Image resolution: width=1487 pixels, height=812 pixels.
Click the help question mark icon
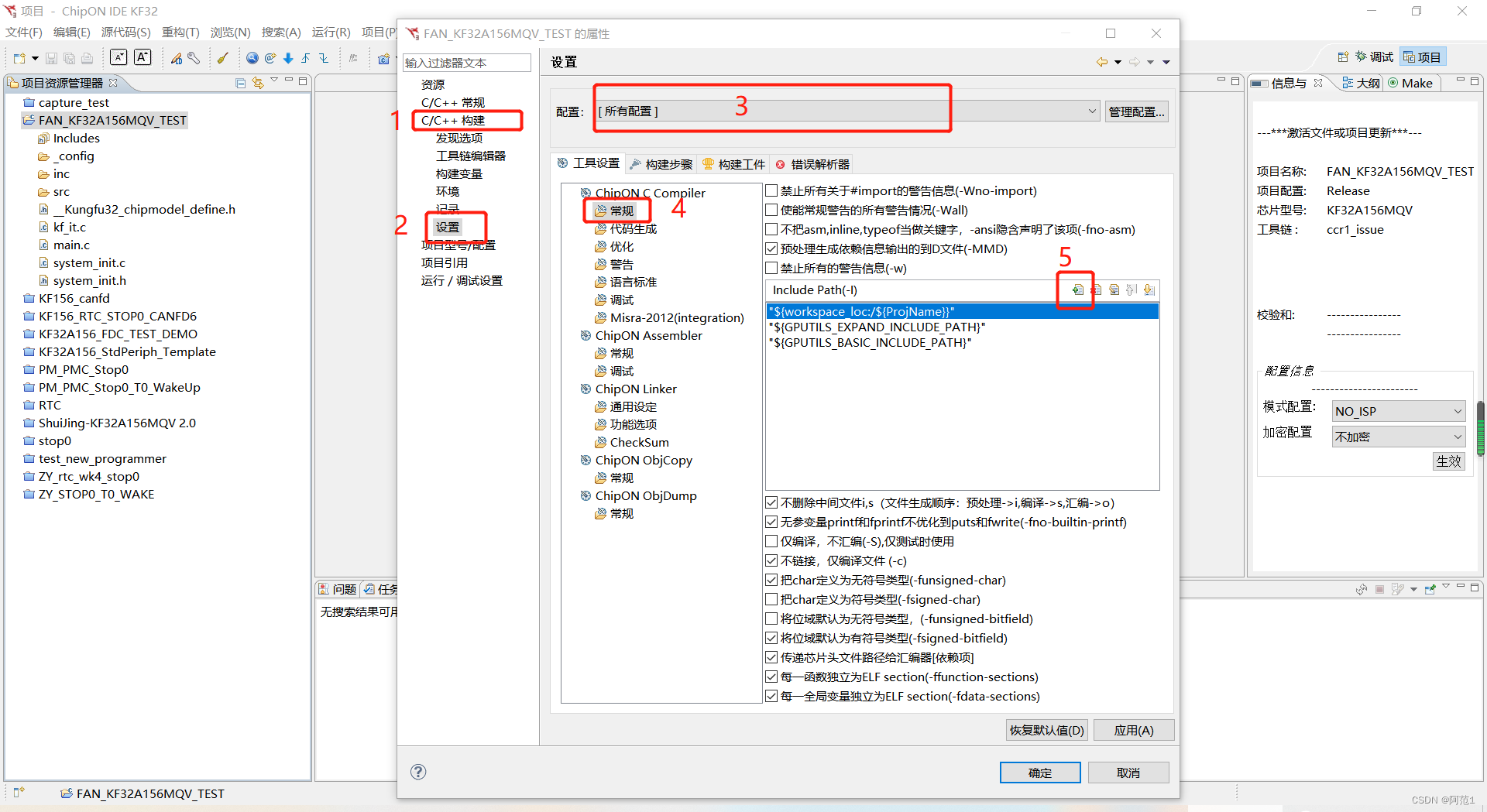[x=418, y=772]
